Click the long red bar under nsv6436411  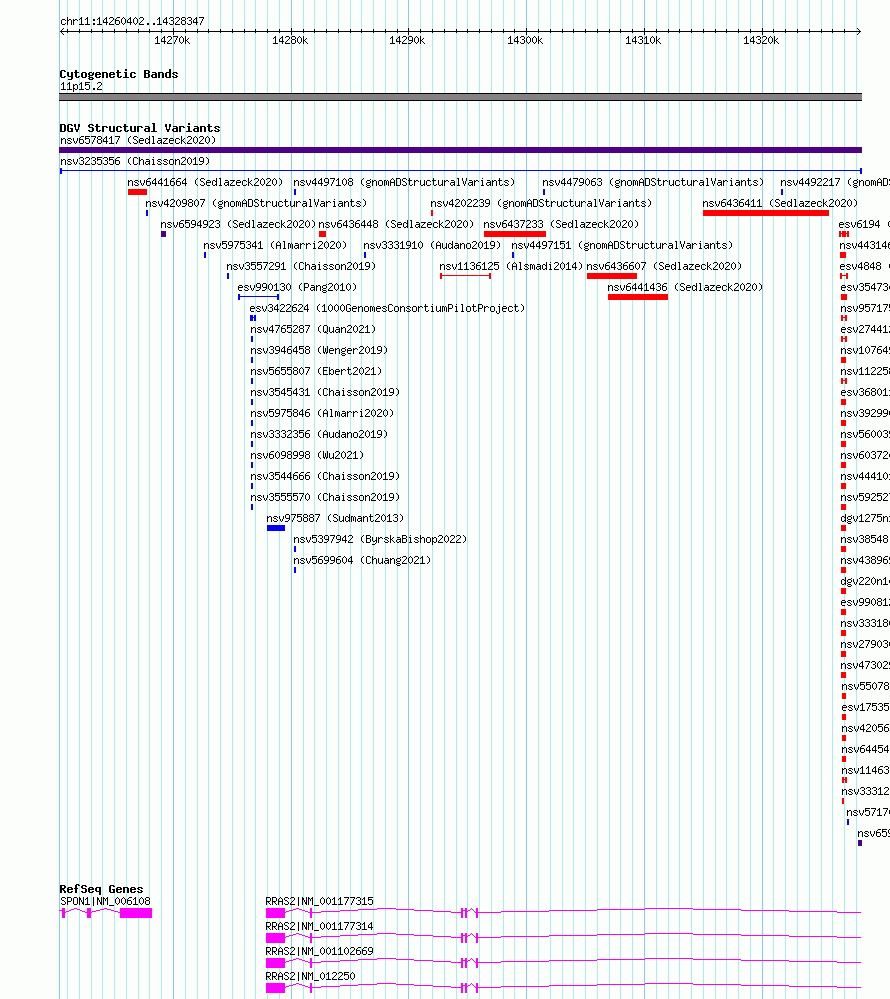coord(766,213)
